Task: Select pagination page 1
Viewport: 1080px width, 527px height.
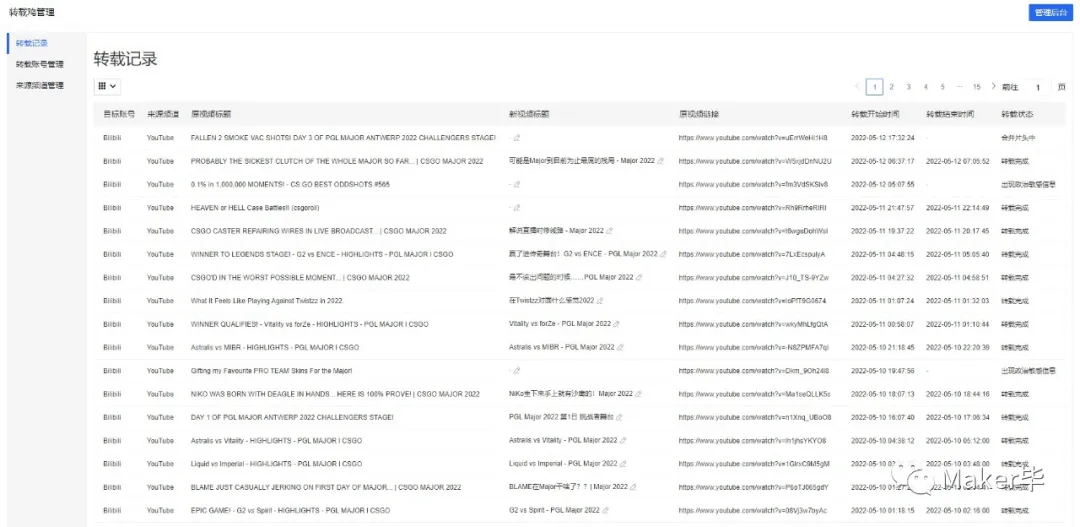Action: coord(875,87)
